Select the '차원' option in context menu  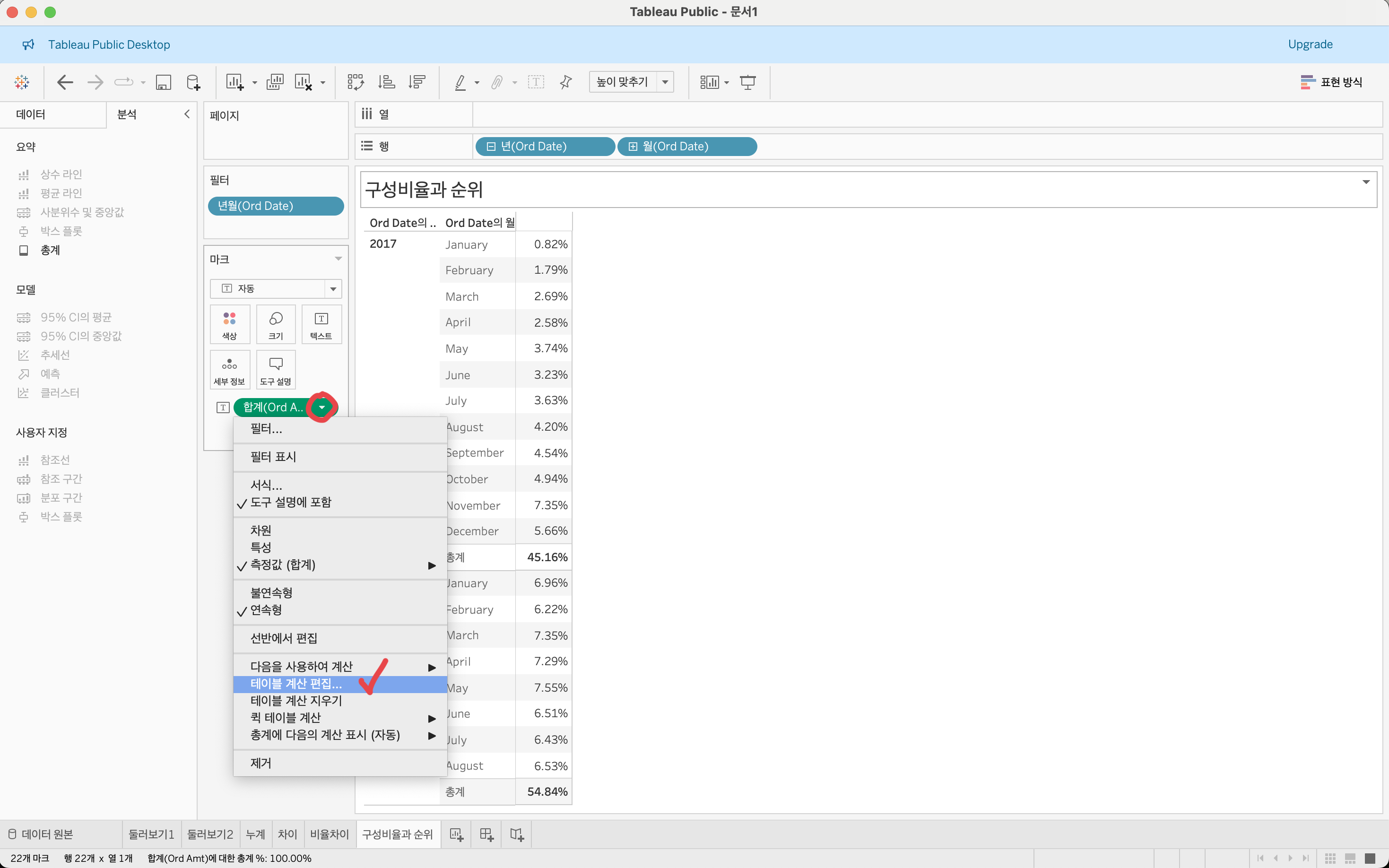pos(260,530)
